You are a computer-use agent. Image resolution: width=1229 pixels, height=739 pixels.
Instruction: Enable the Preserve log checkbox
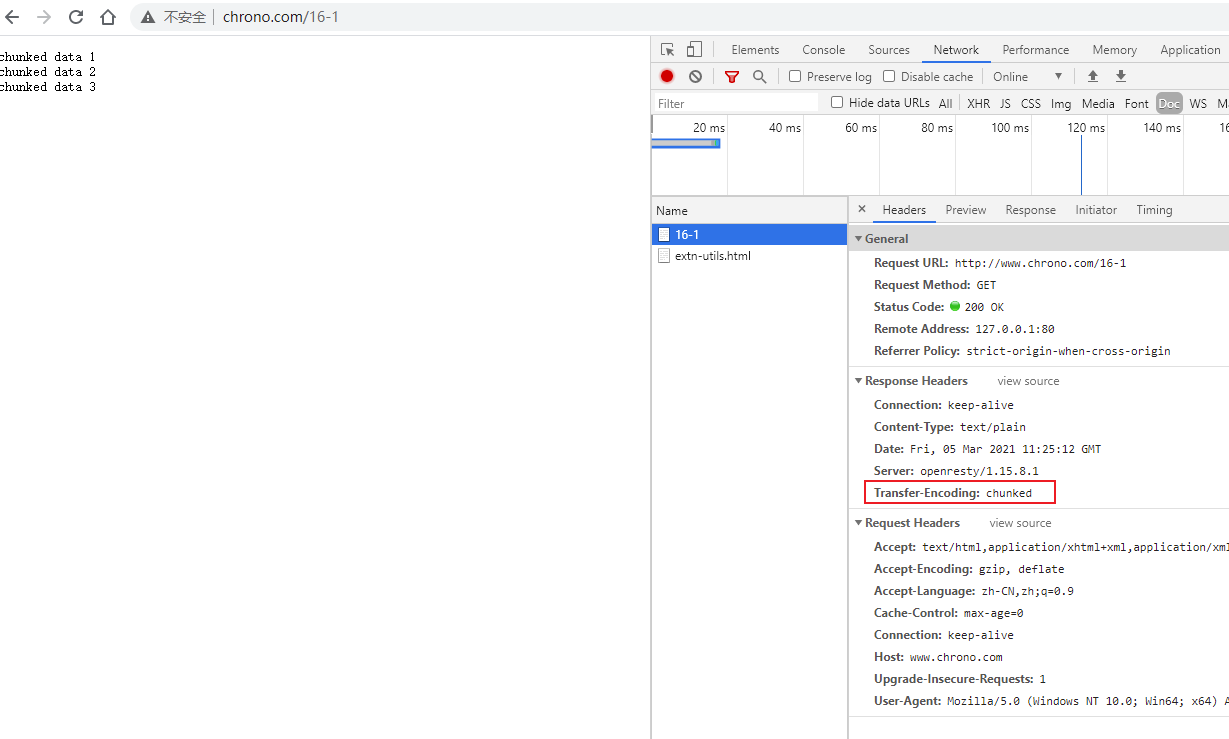click(795, 76)
